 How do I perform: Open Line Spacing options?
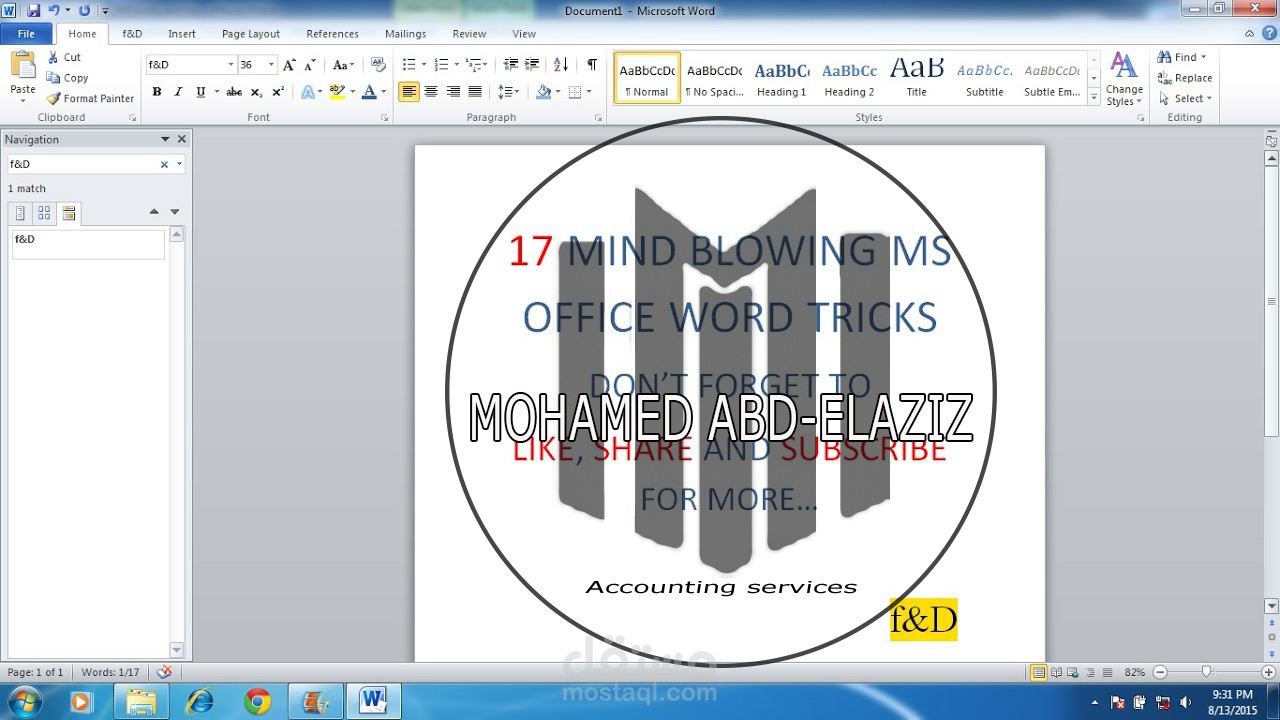click(x=508, y=92)
